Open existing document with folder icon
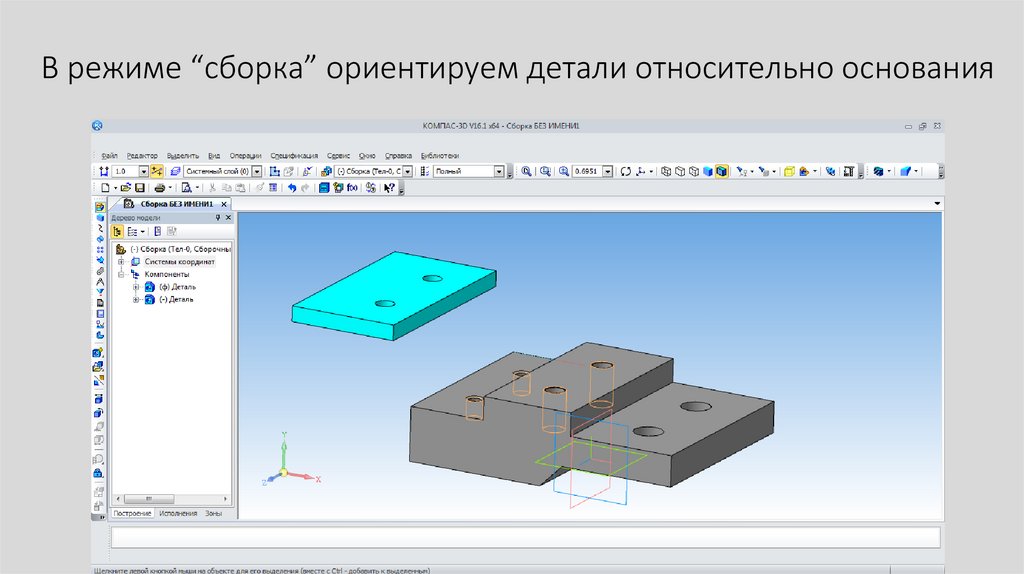 pyautogui.click(x=126, y=187)
